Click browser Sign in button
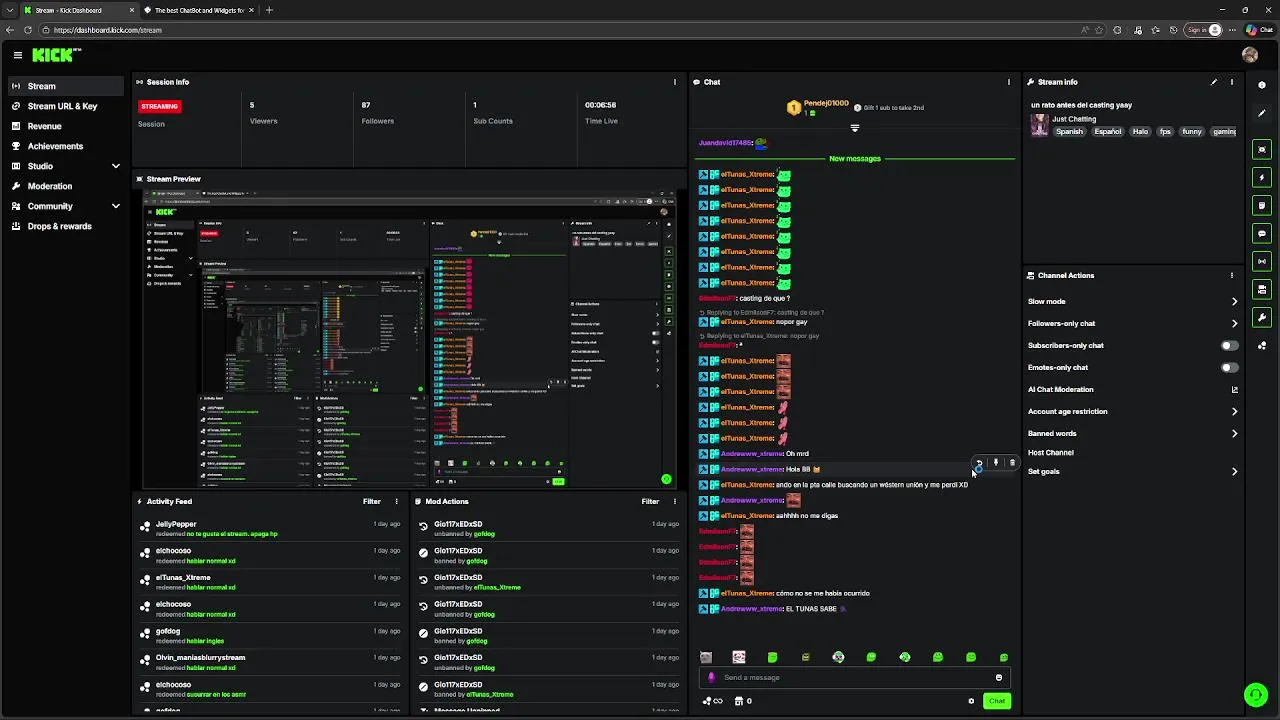The image size is (1280, 720). pos(1203,30)
